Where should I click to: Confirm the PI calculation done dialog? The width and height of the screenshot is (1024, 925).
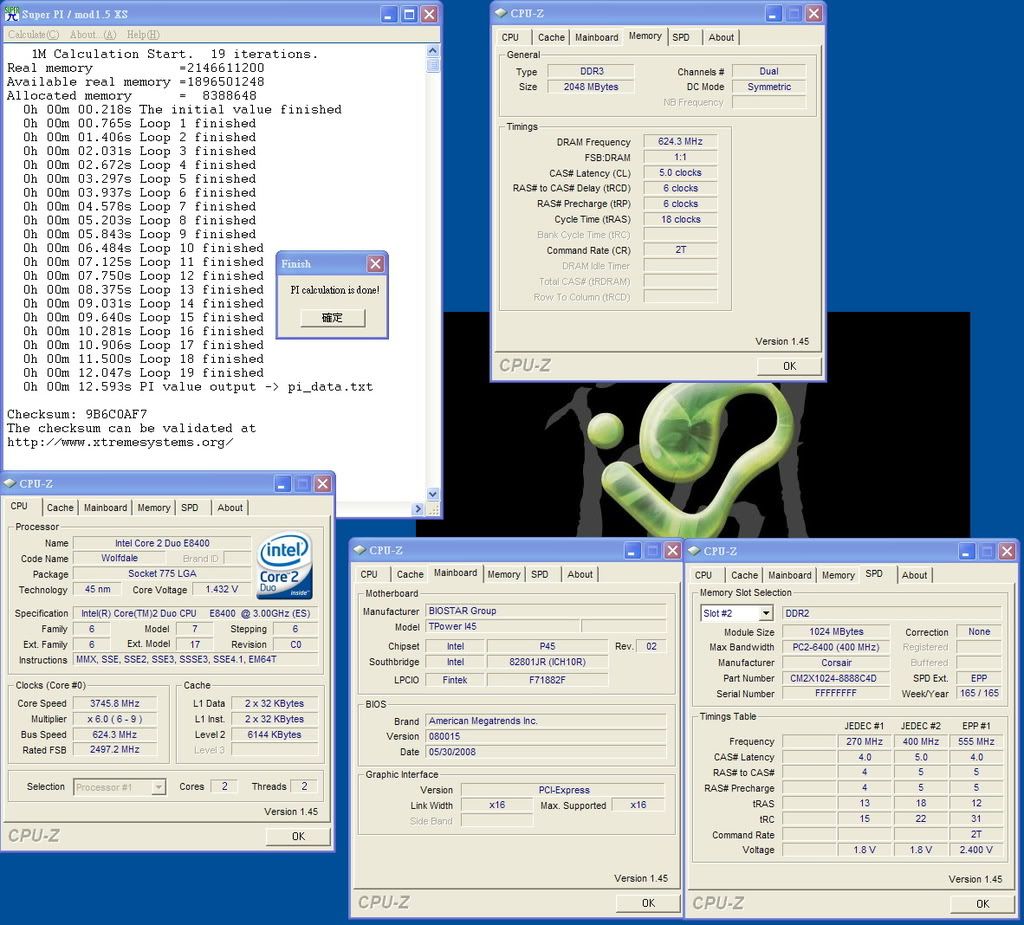[x=332, y=318]
